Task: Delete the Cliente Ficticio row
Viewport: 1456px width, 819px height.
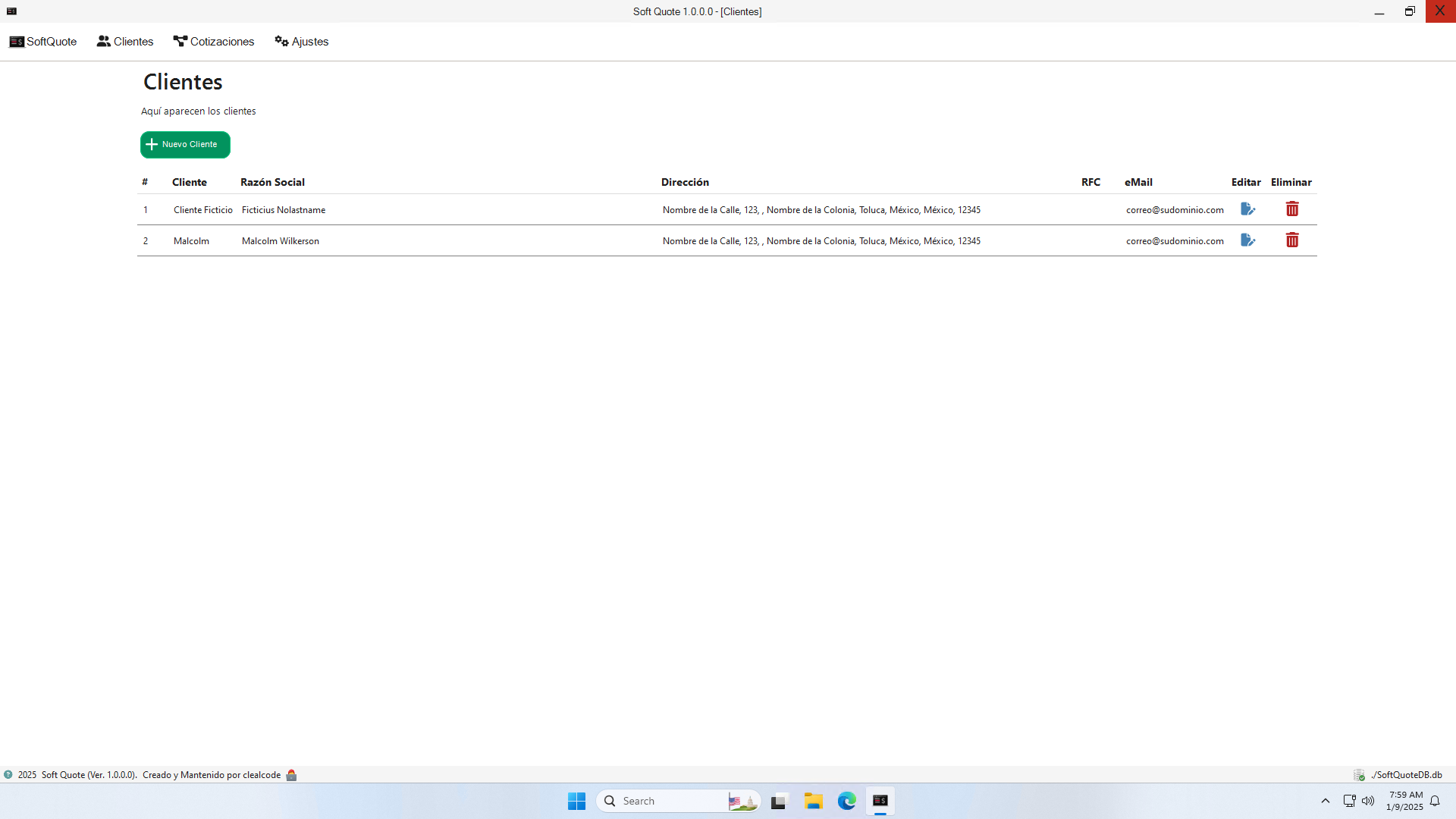Action: point(1292,209)
